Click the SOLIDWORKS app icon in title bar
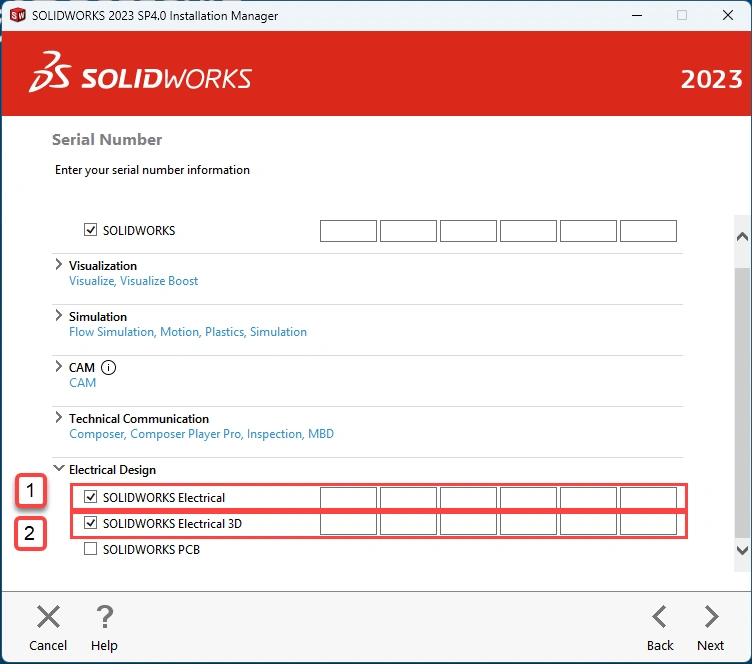 17,15
